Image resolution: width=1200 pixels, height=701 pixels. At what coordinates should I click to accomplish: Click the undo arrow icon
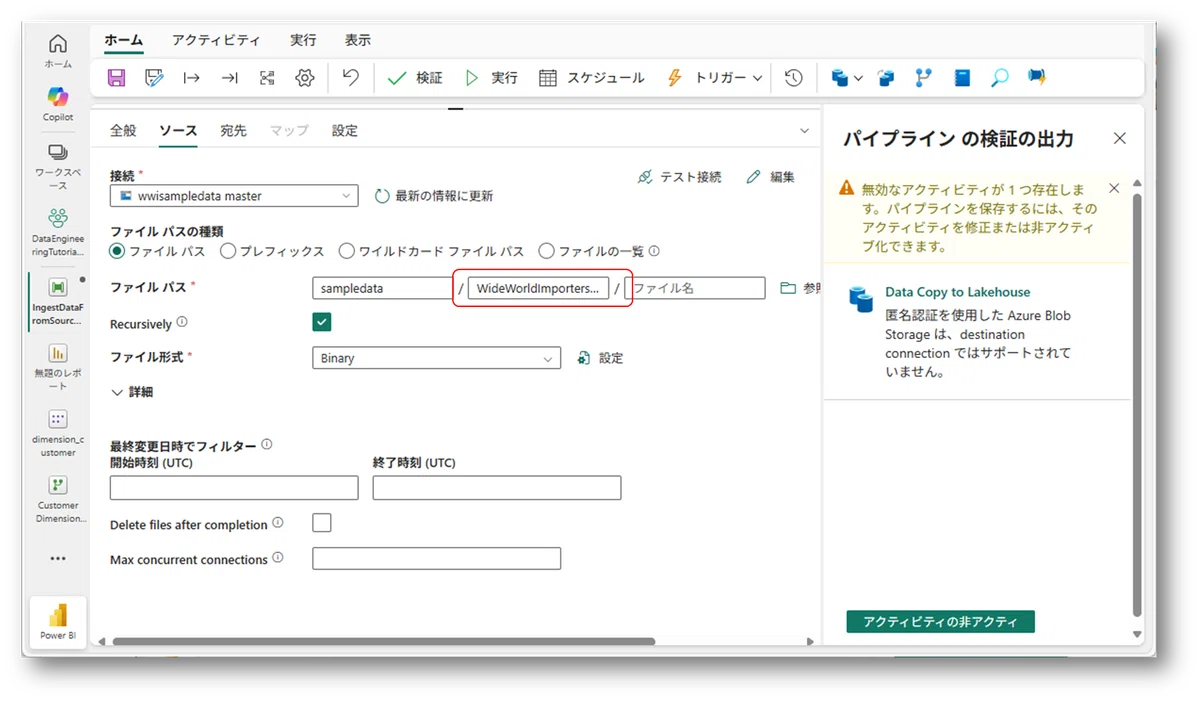click(x=350, y=77)
